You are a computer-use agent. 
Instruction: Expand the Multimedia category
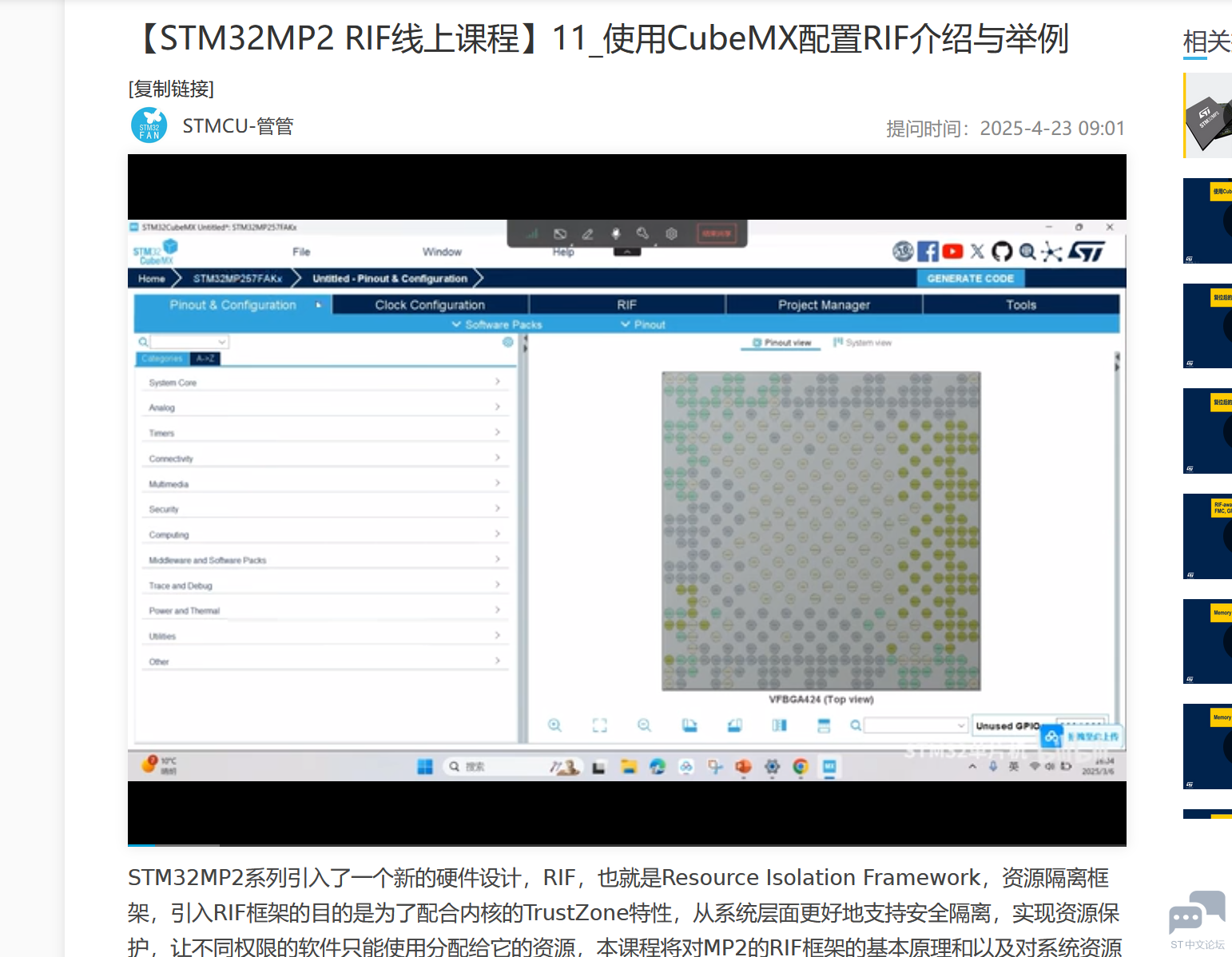[x=324, y=484]
